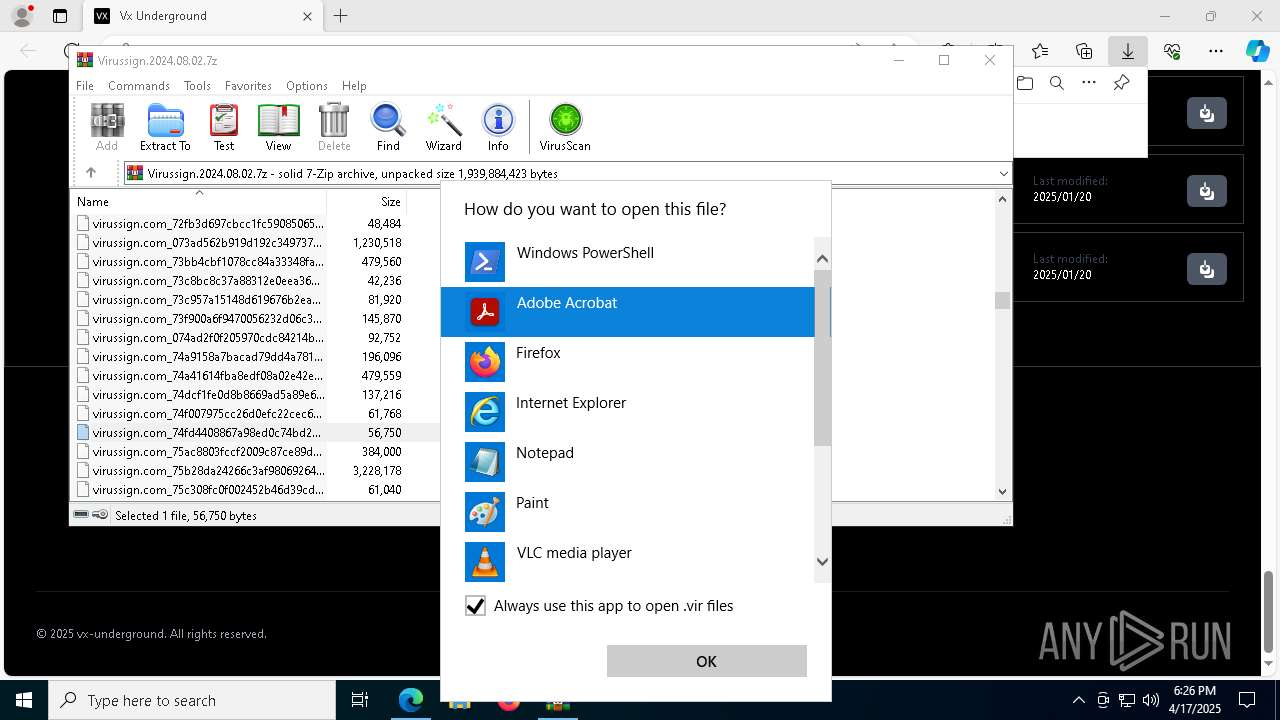Click the Extract To toolbar icon
1280x720 pixels.
(x=165, y=127)
